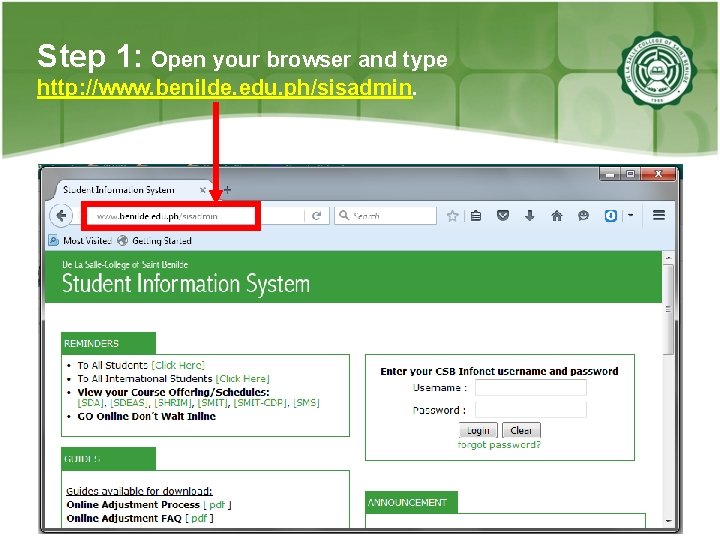Open the downloads arrow icon
Image resolution: width=720 pixels, height=540 pixels.
coord(530,215)
